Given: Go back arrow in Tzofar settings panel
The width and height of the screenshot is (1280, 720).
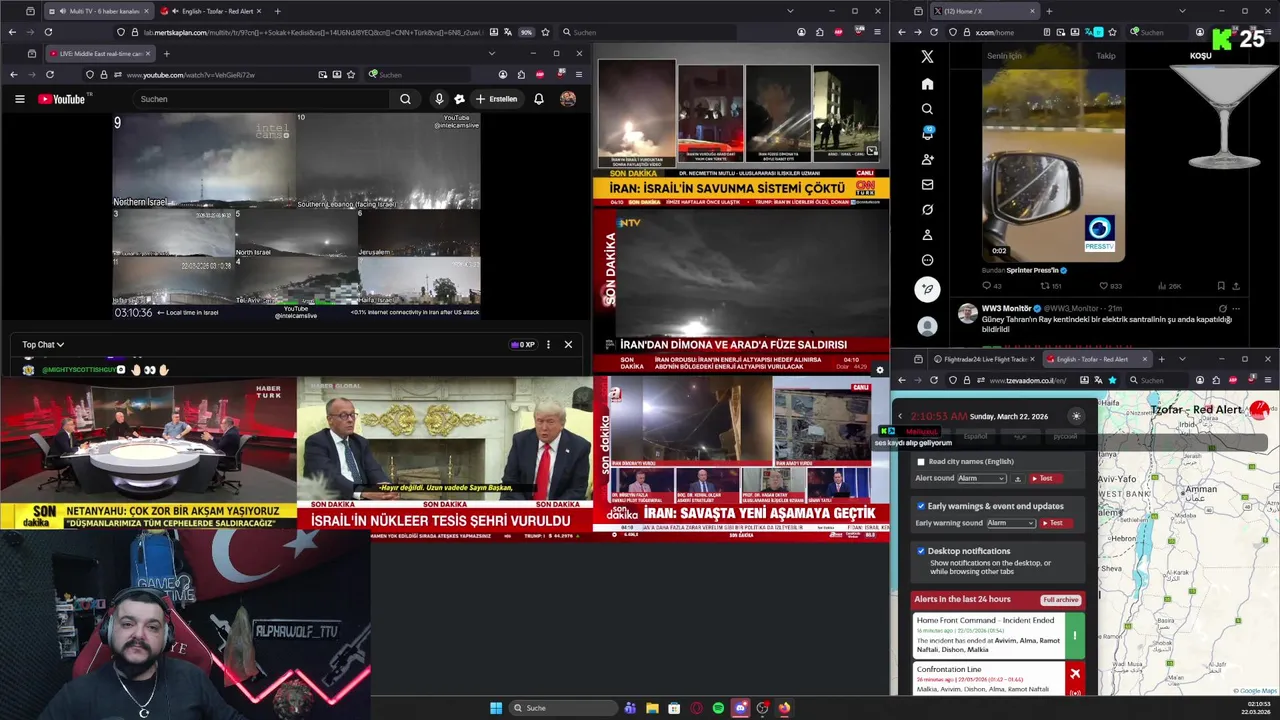Looking at the screenshot, I should 899,416.
